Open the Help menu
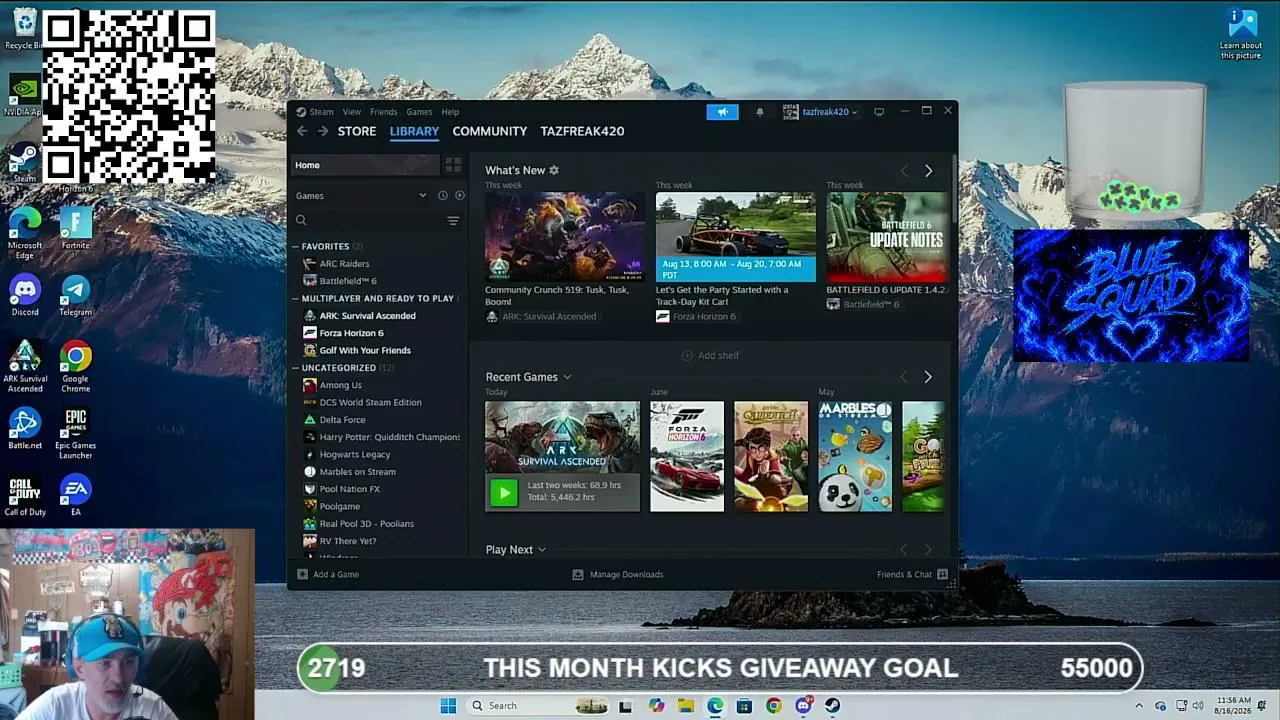1280x720 pixels. (450, 112)
